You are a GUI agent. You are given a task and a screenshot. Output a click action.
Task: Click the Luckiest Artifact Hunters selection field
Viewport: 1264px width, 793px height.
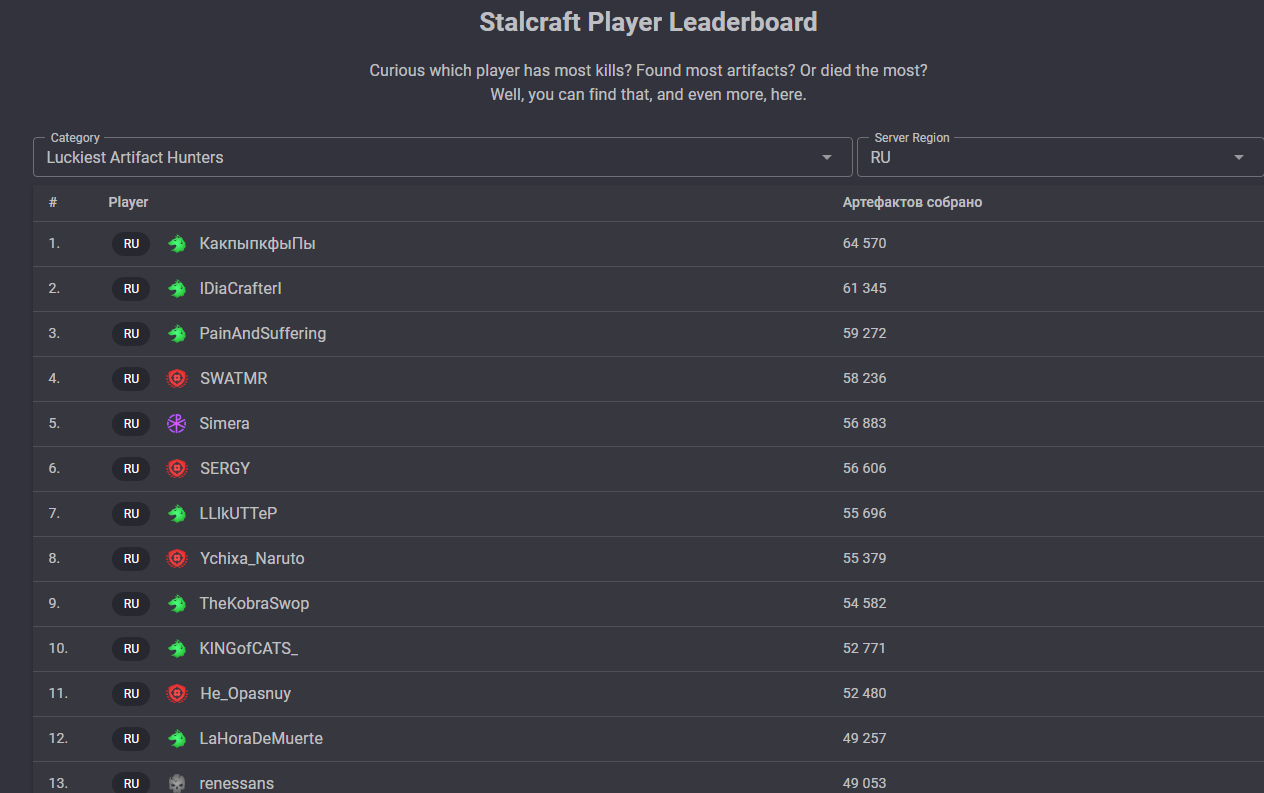pos(420,157)
